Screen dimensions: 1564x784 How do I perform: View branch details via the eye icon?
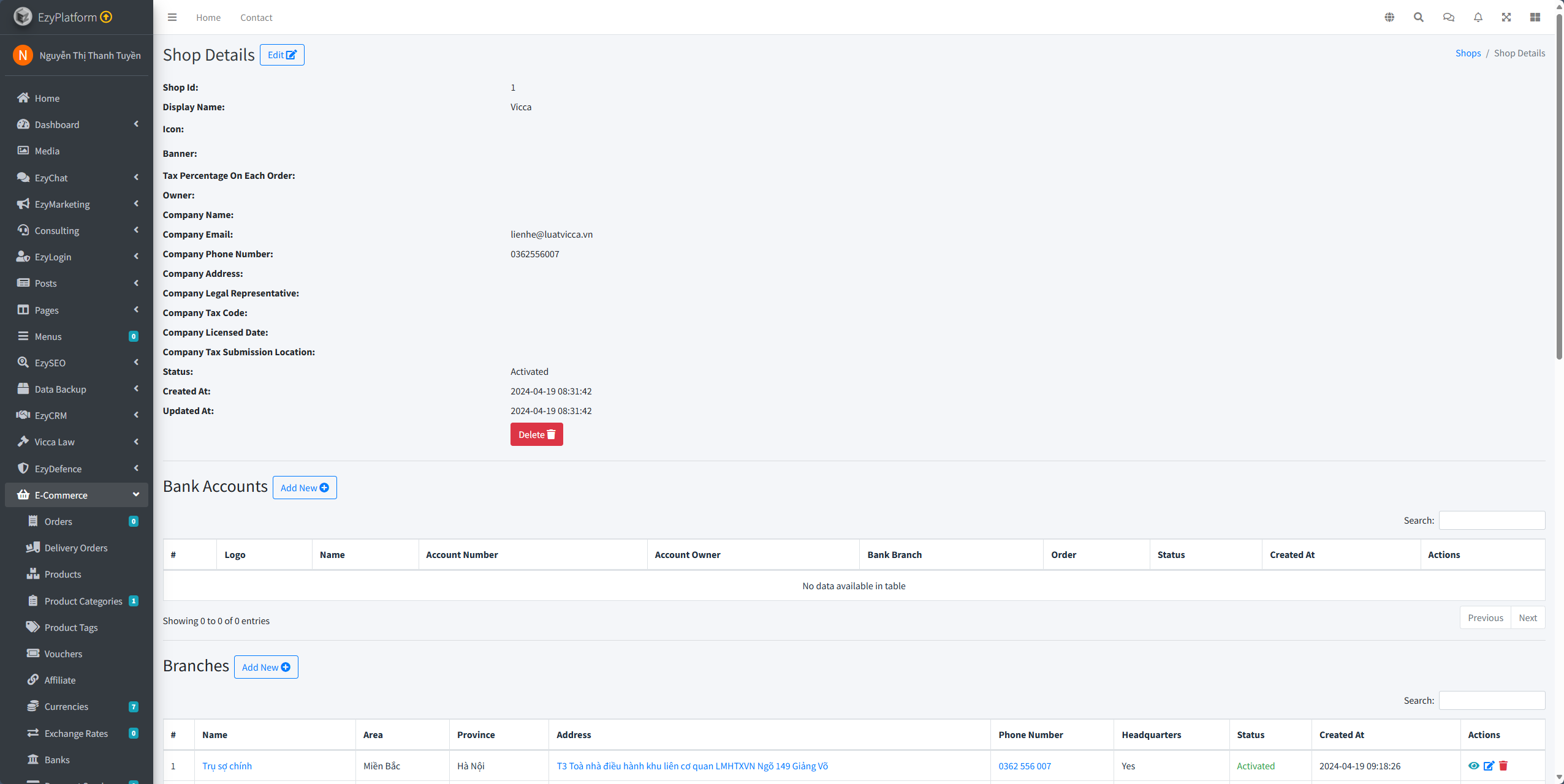tap(1474, 766)
